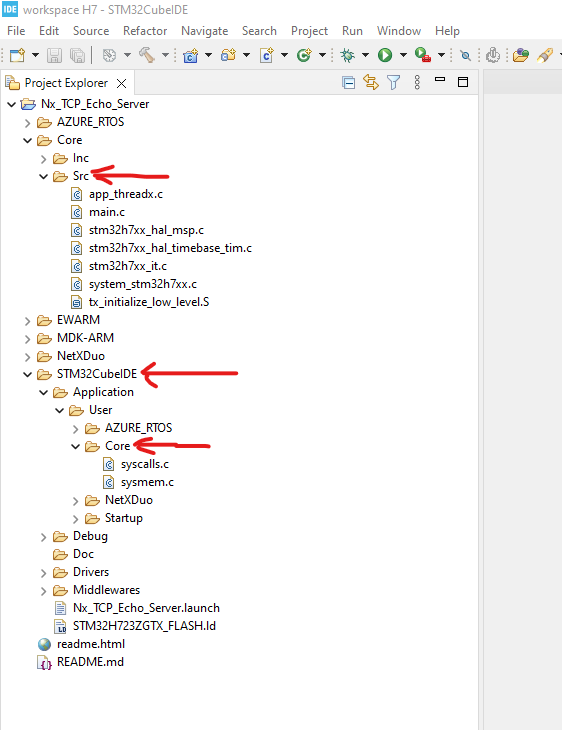Click the Skip All Breakpoints icon
The image size is (562, 730).
465,55
